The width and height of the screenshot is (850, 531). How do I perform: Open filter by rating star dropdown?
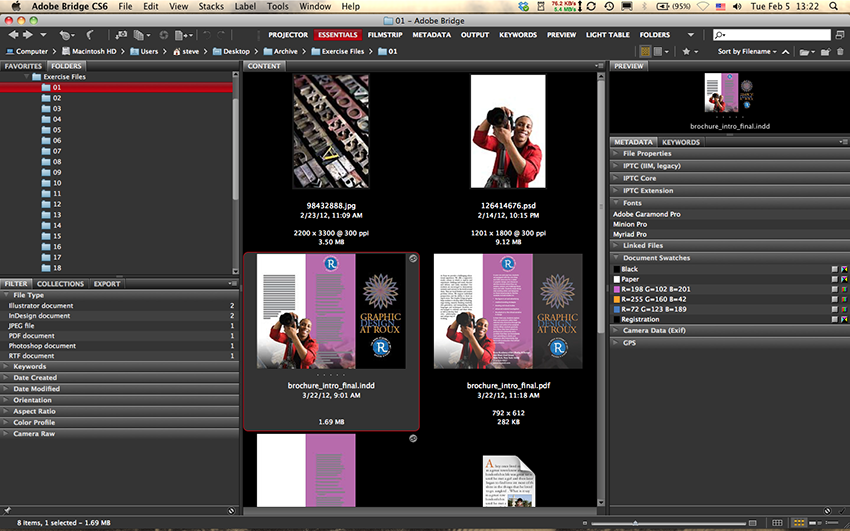tap(690, 51)
